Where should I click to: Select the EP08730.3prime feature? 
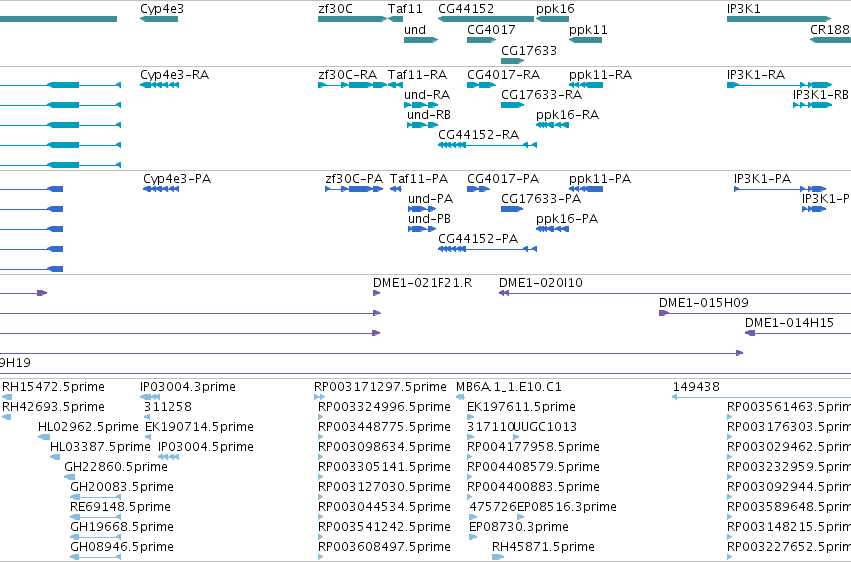[x=473, y=537]
